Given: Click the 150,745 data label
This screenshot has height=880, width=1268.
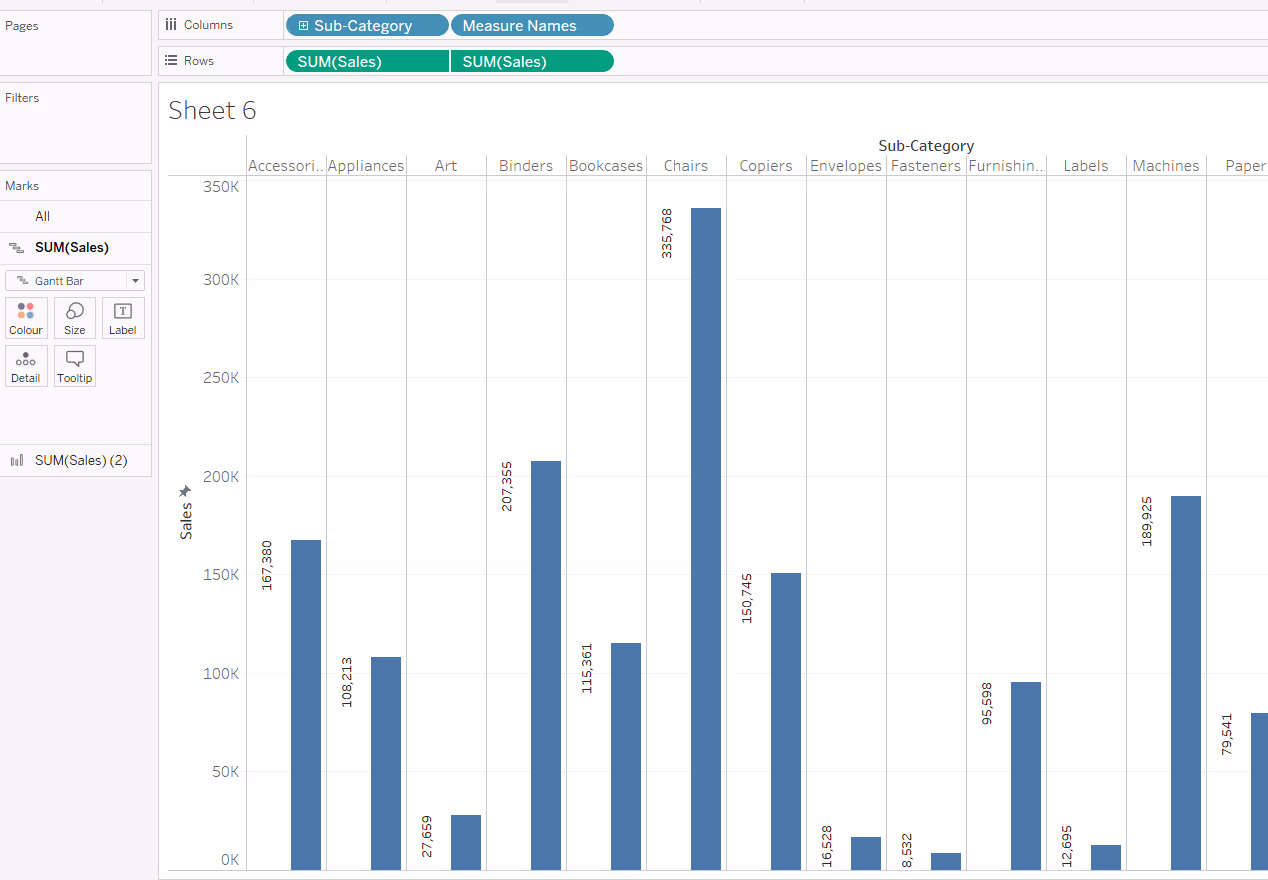Looking at the screenshot, I should [x=747, y=598].
